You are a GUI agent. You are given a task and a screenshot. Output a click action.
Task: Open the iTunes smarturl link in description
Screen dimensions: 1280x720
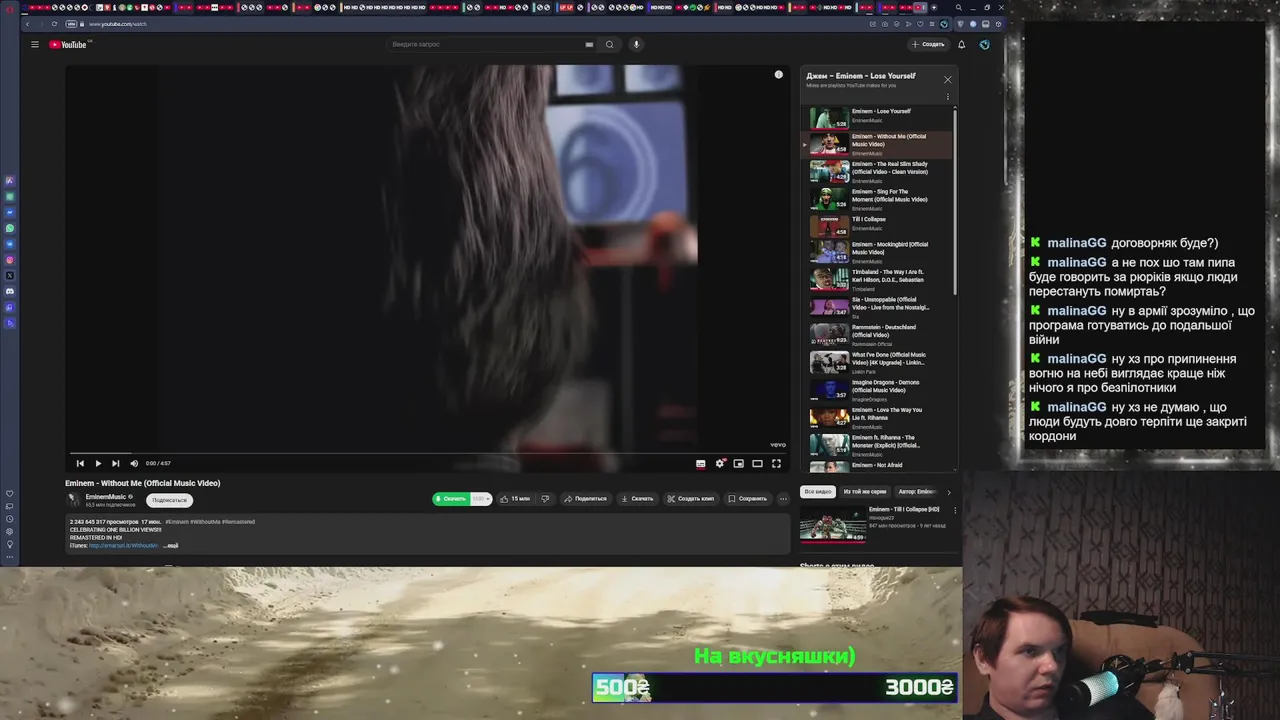[x=123, y=546]
